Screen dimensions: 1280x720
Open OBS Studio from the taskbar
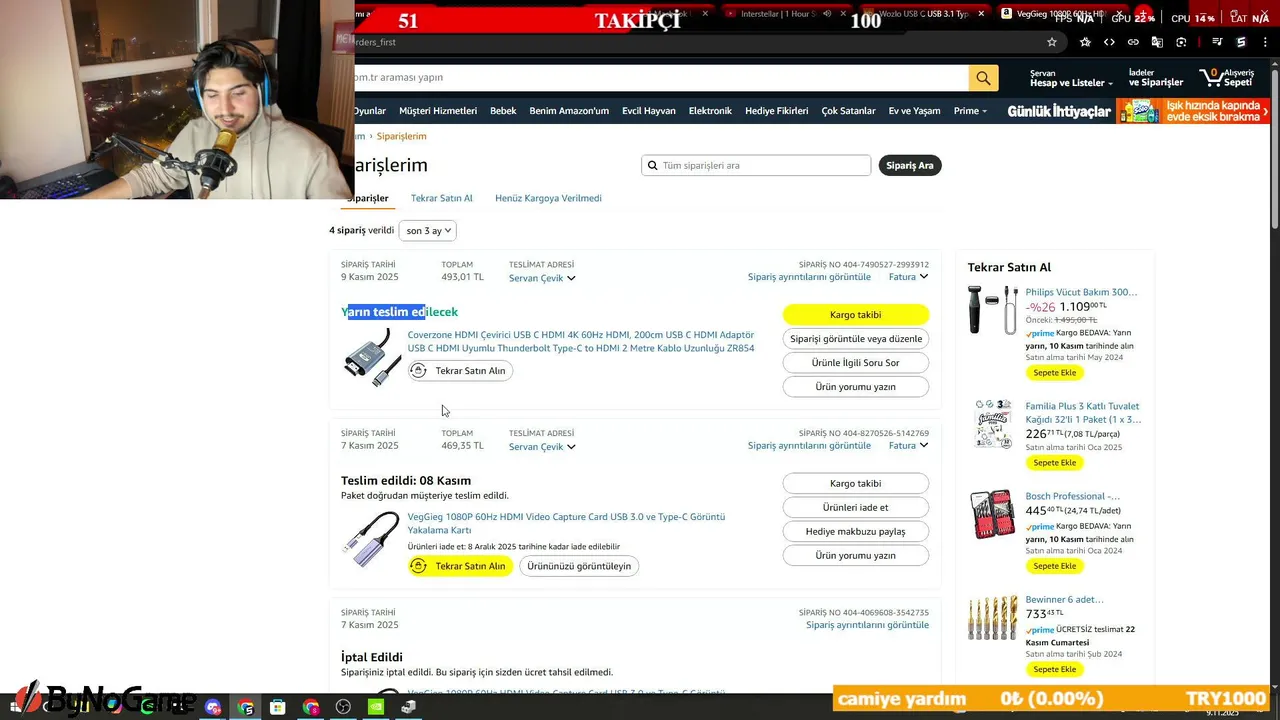(x=344, y=707)
